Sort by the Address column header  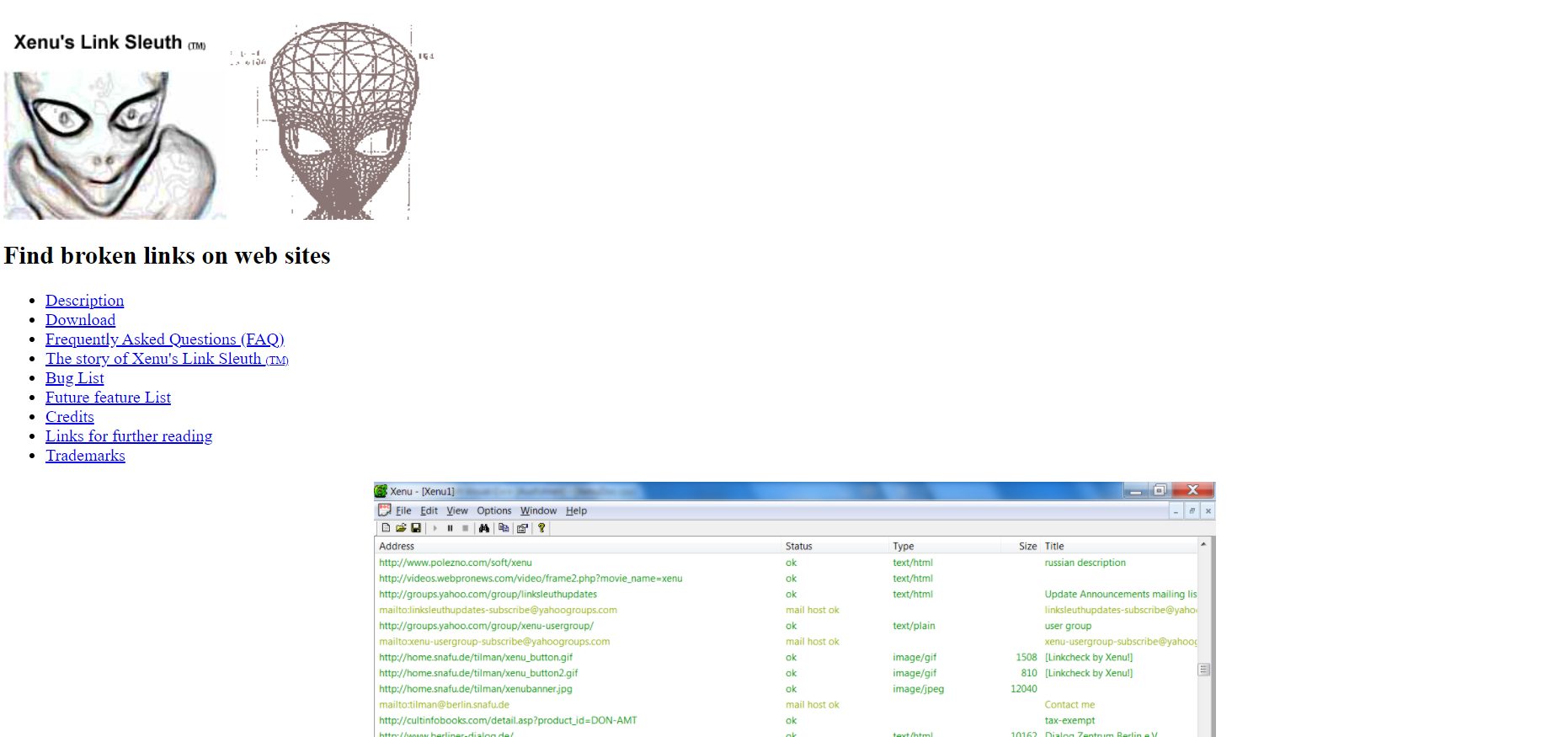click(397, 546)
